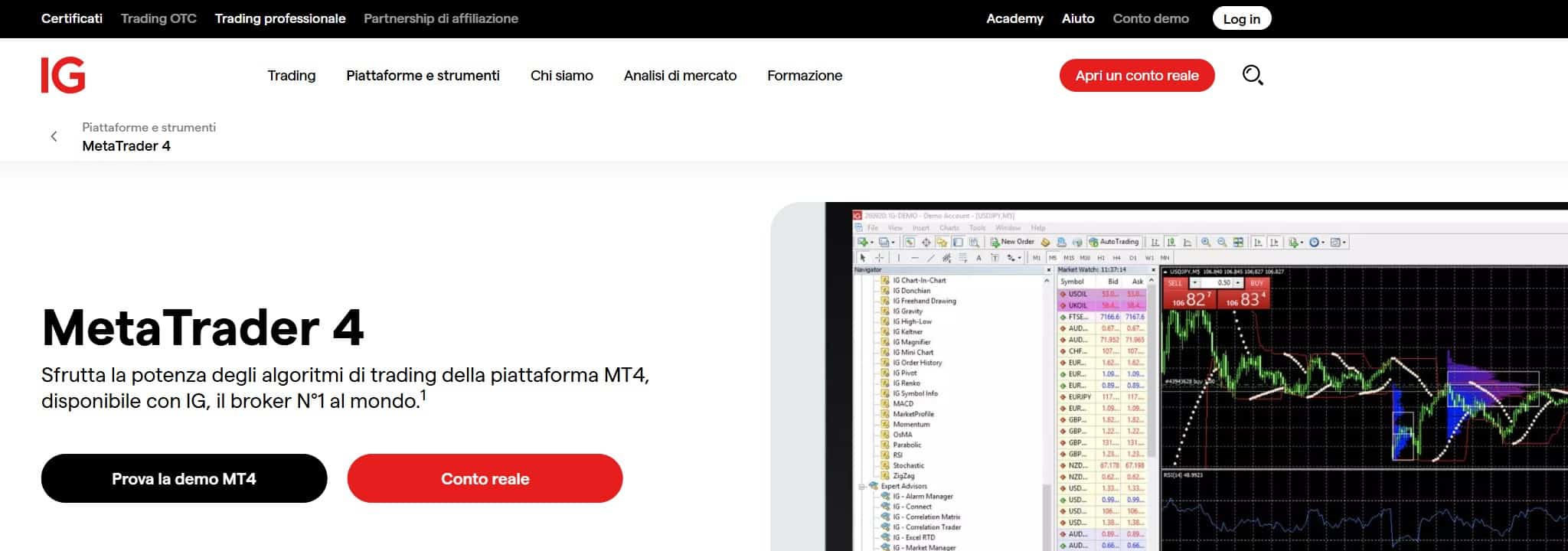Click 'Prova la demo MT4' button
The height and width of the screenshot is (551, 1568).
(184, 478)
